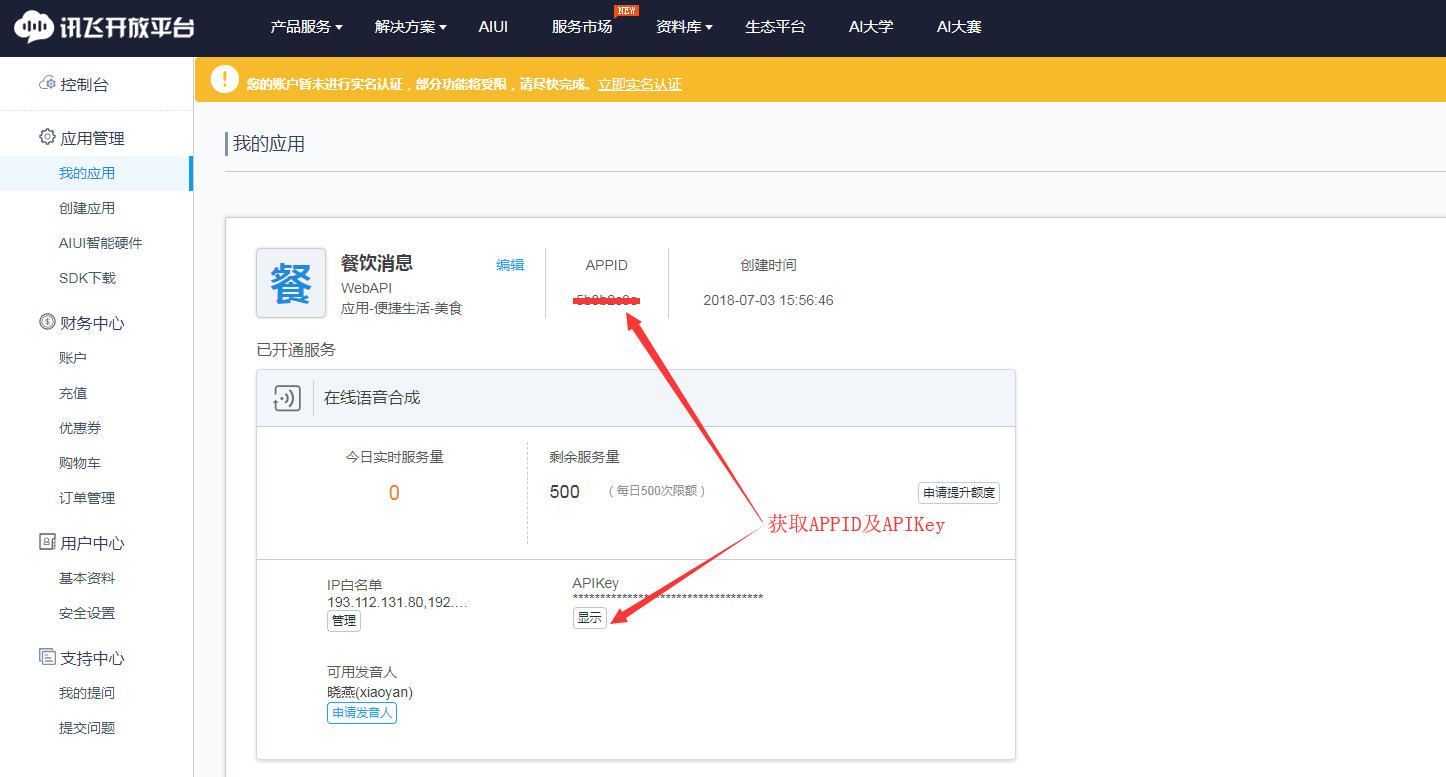
Task: Click the iFlytek open platform logo
Action: pos(104,27)
